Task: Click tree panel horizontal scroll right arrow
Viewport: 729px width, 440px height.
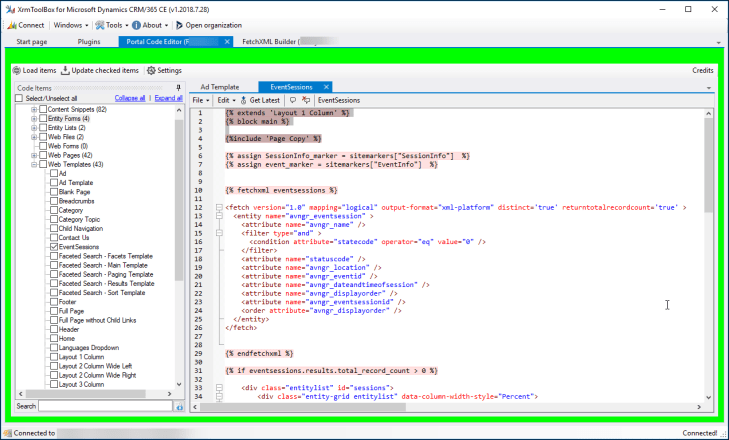Action: click(x=169, y=393)
